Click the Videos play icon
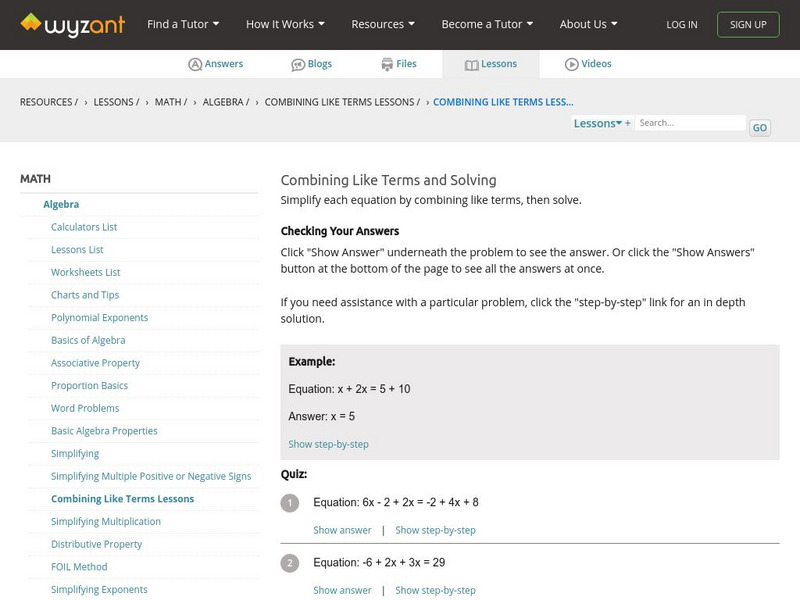 [571, 64]
